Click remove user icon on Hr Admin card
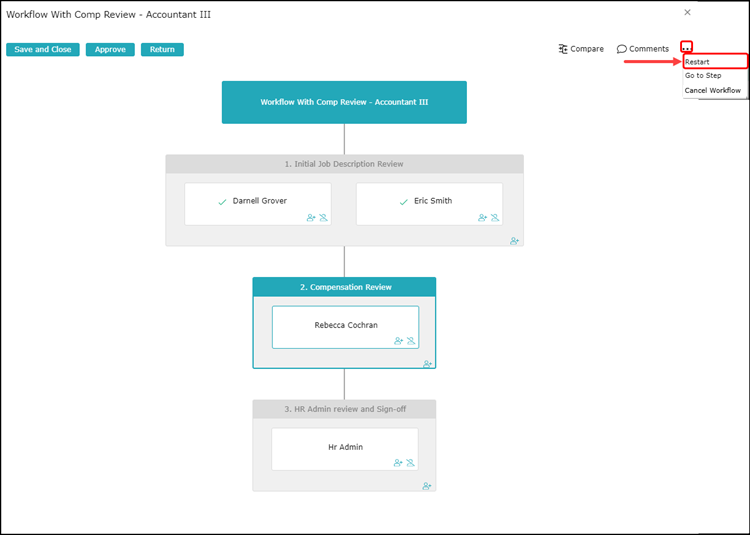 click(x=410, y=463)
